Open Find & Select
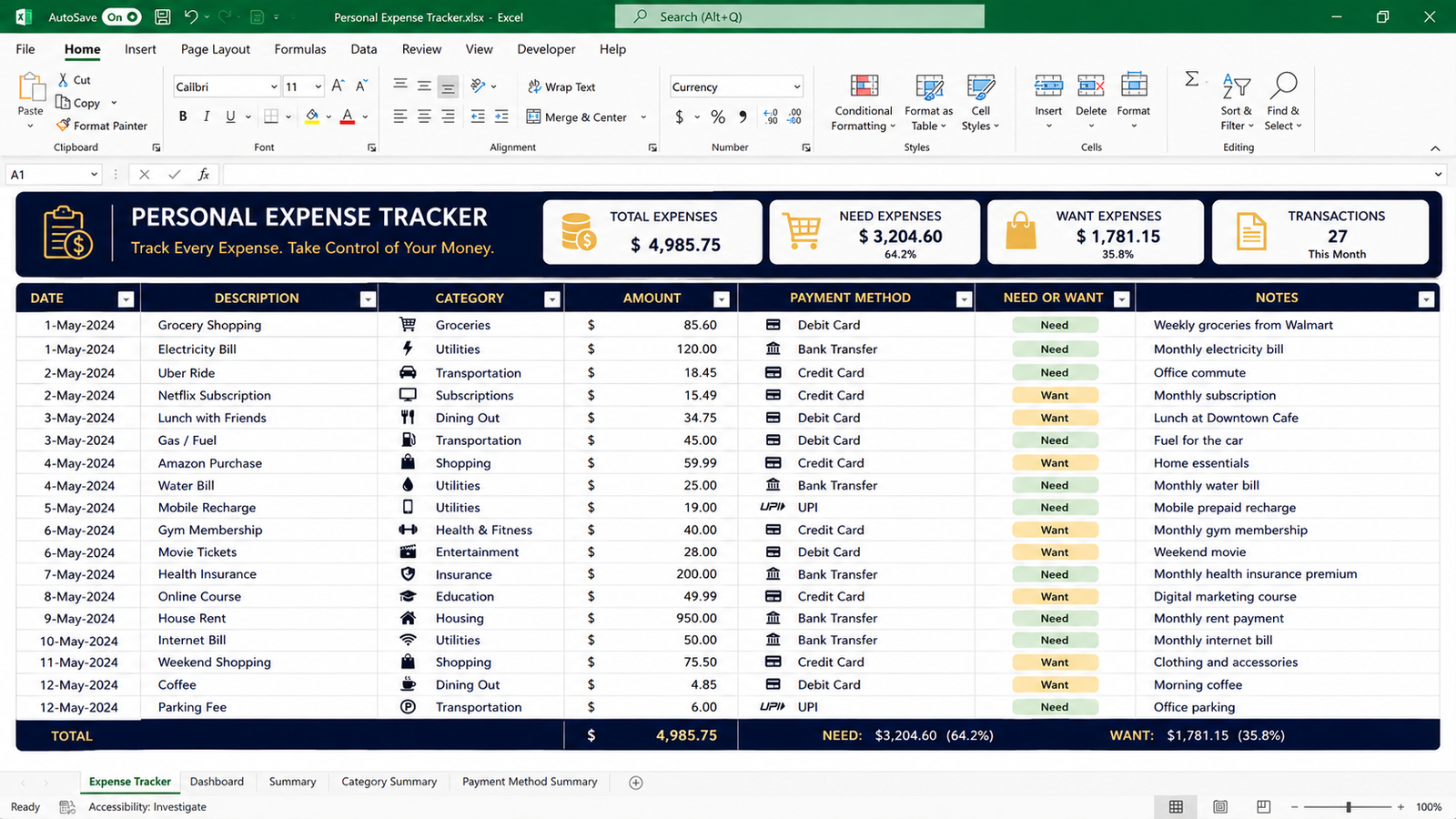Viewport: 1456px width, 819px height. [1283, 102]
